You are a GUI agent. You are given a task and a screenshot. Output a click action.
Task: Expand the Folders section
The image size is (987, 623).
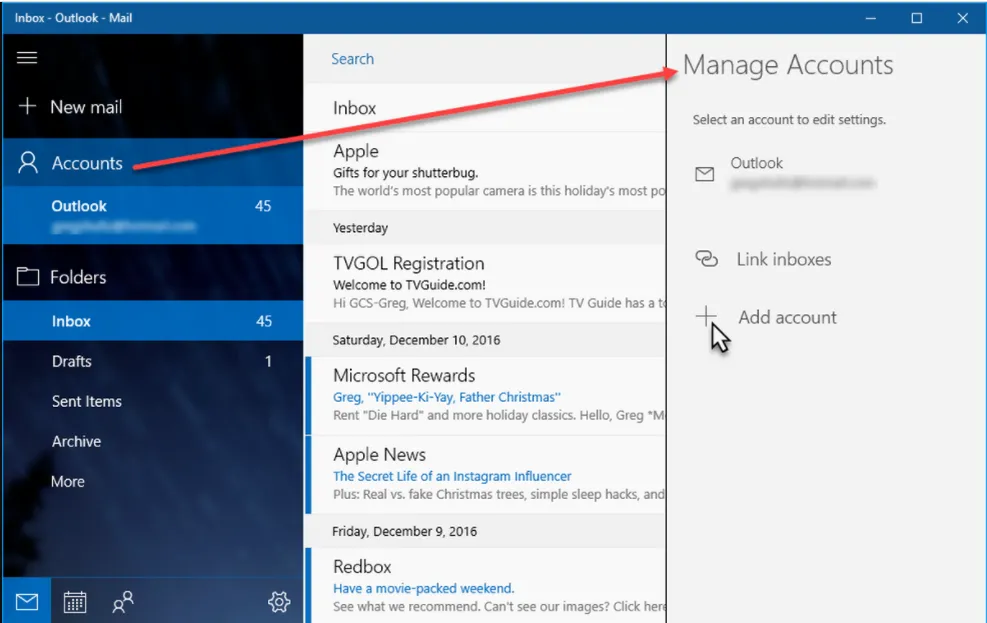78,277
